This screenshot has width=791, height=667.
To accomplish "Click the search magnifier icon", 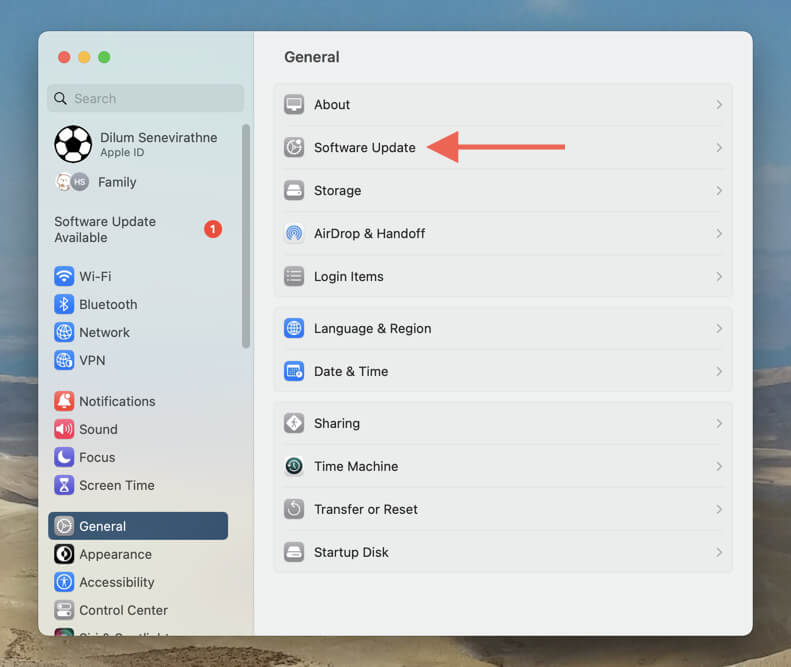I will pyautogui.click(x=60, y=98).
